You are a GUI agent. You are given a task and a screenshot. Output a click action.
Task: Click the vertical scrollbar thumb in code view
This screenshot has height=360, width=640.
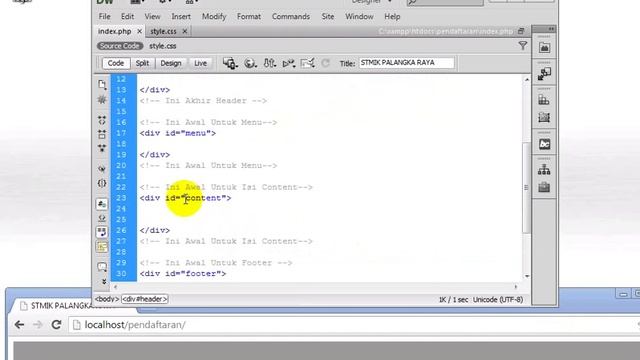526,188
